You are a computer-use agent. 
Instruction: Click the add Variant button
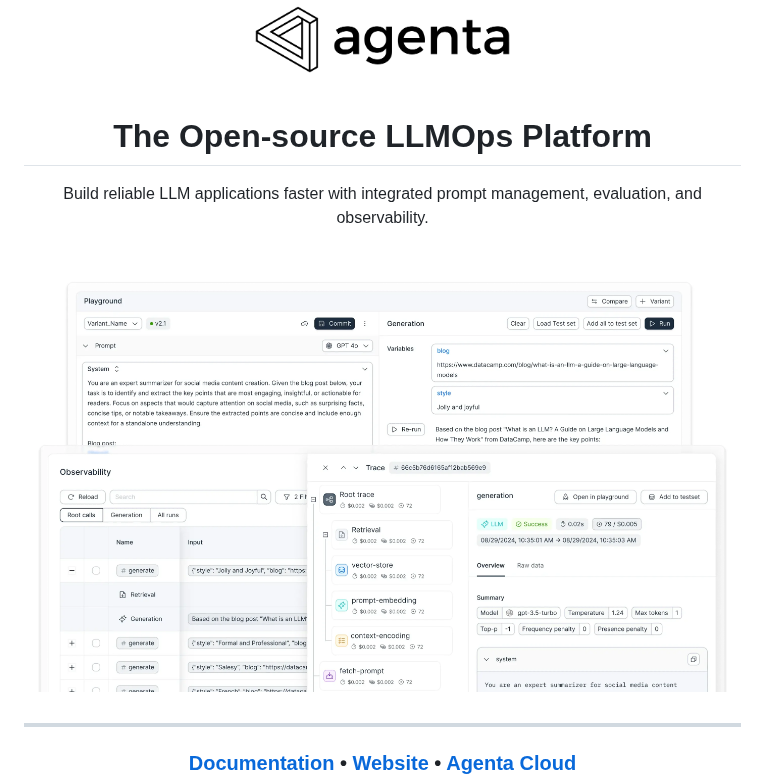click(x=655, y=301)
